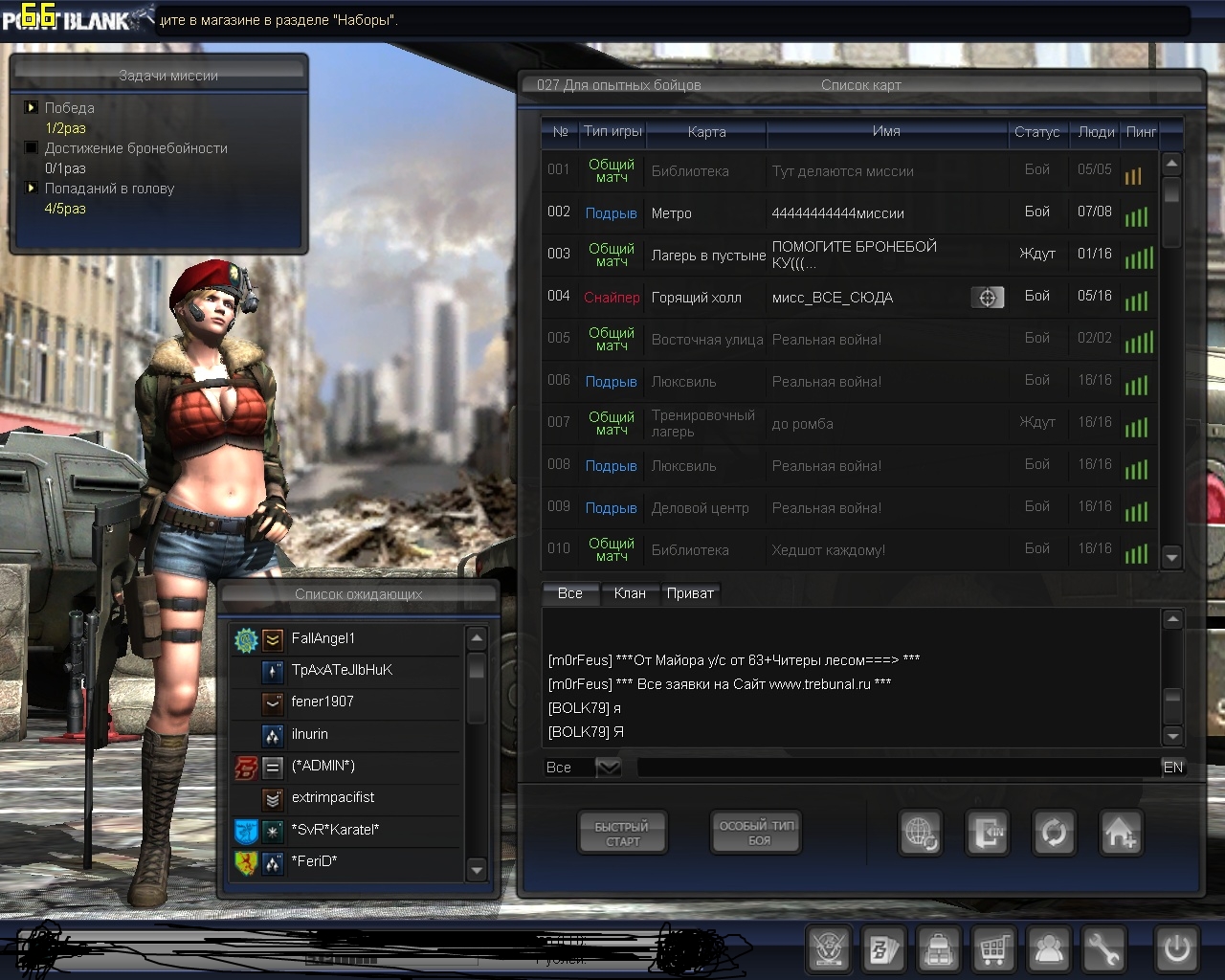1225x980 pixels.
Task: Toggle the Попаданий в голову mission marker
Action: coord(32,189)
